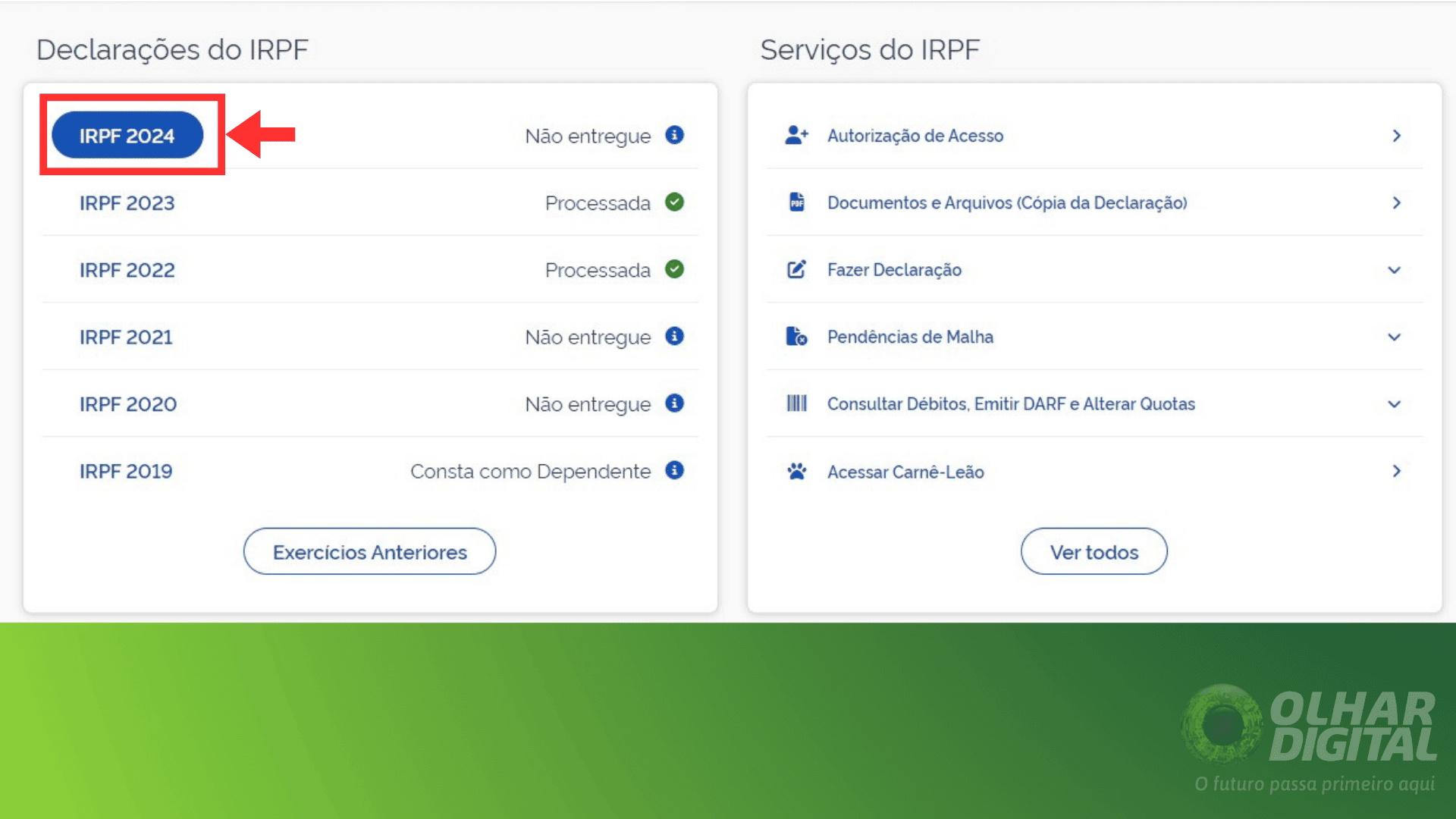Open the Exercícios Anteriores button
Viewport: 1456px width, 819px height.
(x=369, y=551)
